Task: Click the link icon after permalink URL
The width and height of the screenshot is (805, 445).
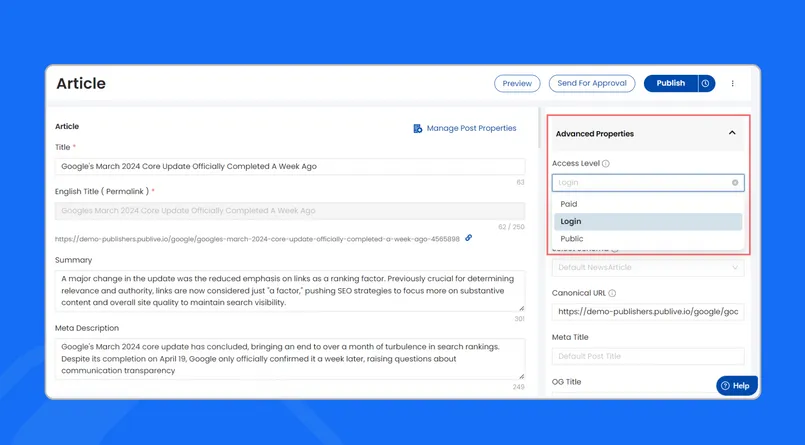Action: (x=469, y=239)
